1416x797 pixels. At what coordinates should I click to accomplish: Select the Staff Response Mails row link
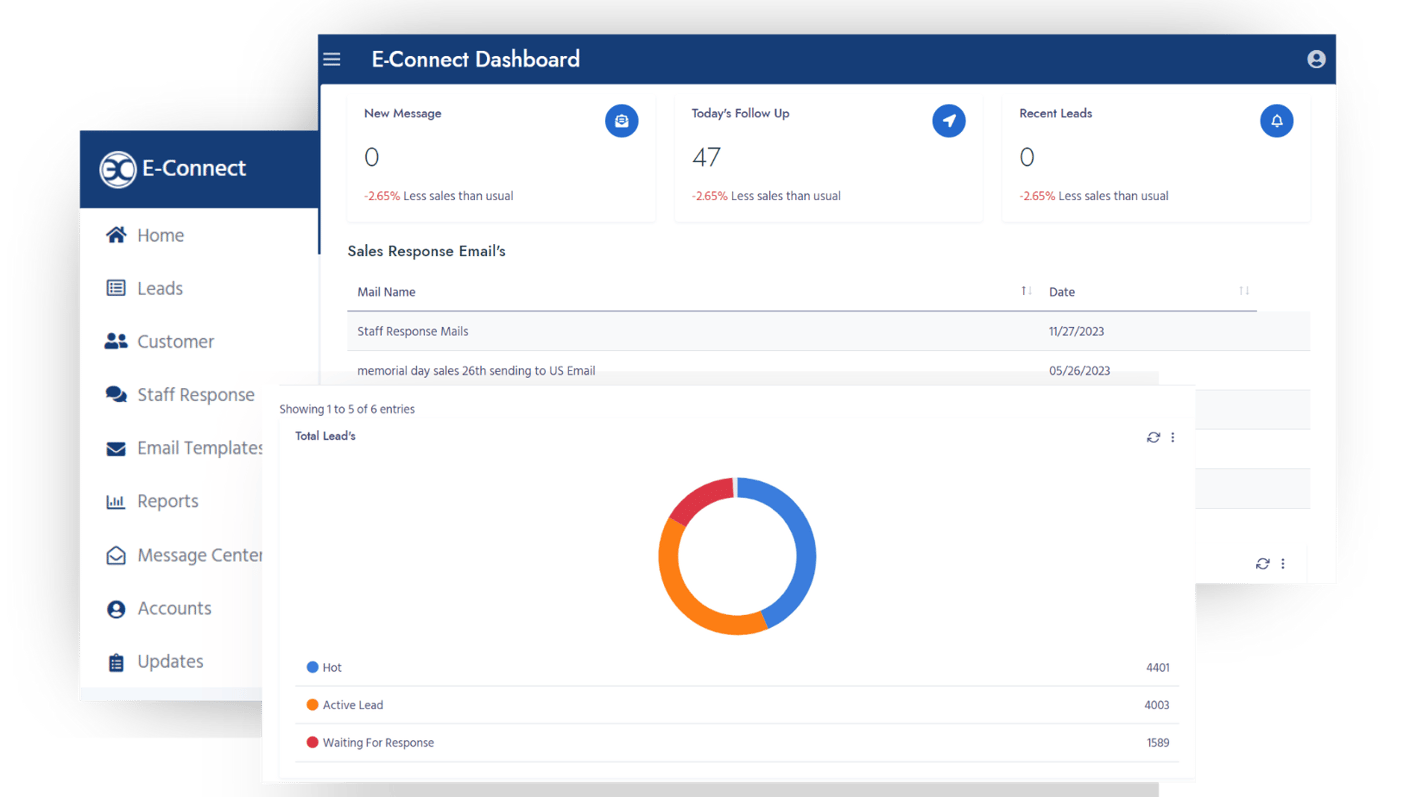click(x=412, y=330)
